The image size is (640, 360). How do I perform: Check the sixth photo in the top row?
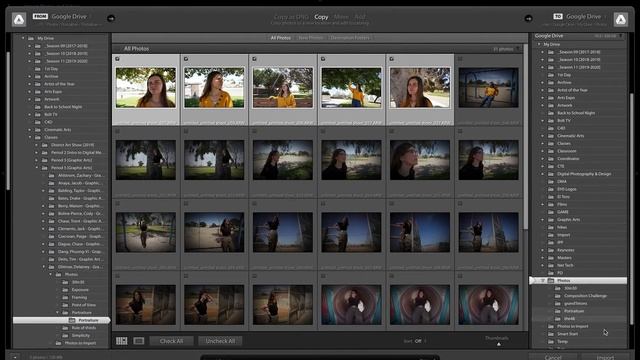point(460,59)
